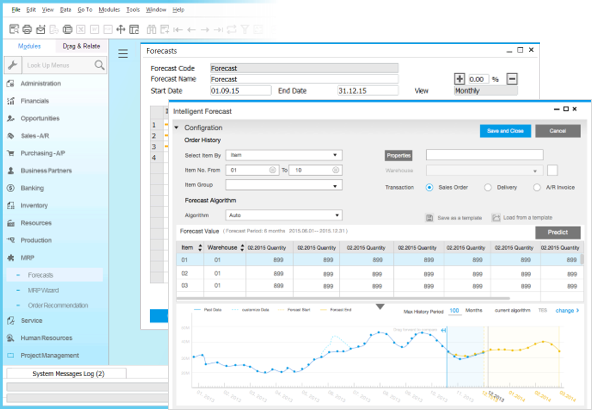Image resolution: width=592 pixels, height=410 pixels.
Task: Click the Save as a template icon
Action: [429, 218]
